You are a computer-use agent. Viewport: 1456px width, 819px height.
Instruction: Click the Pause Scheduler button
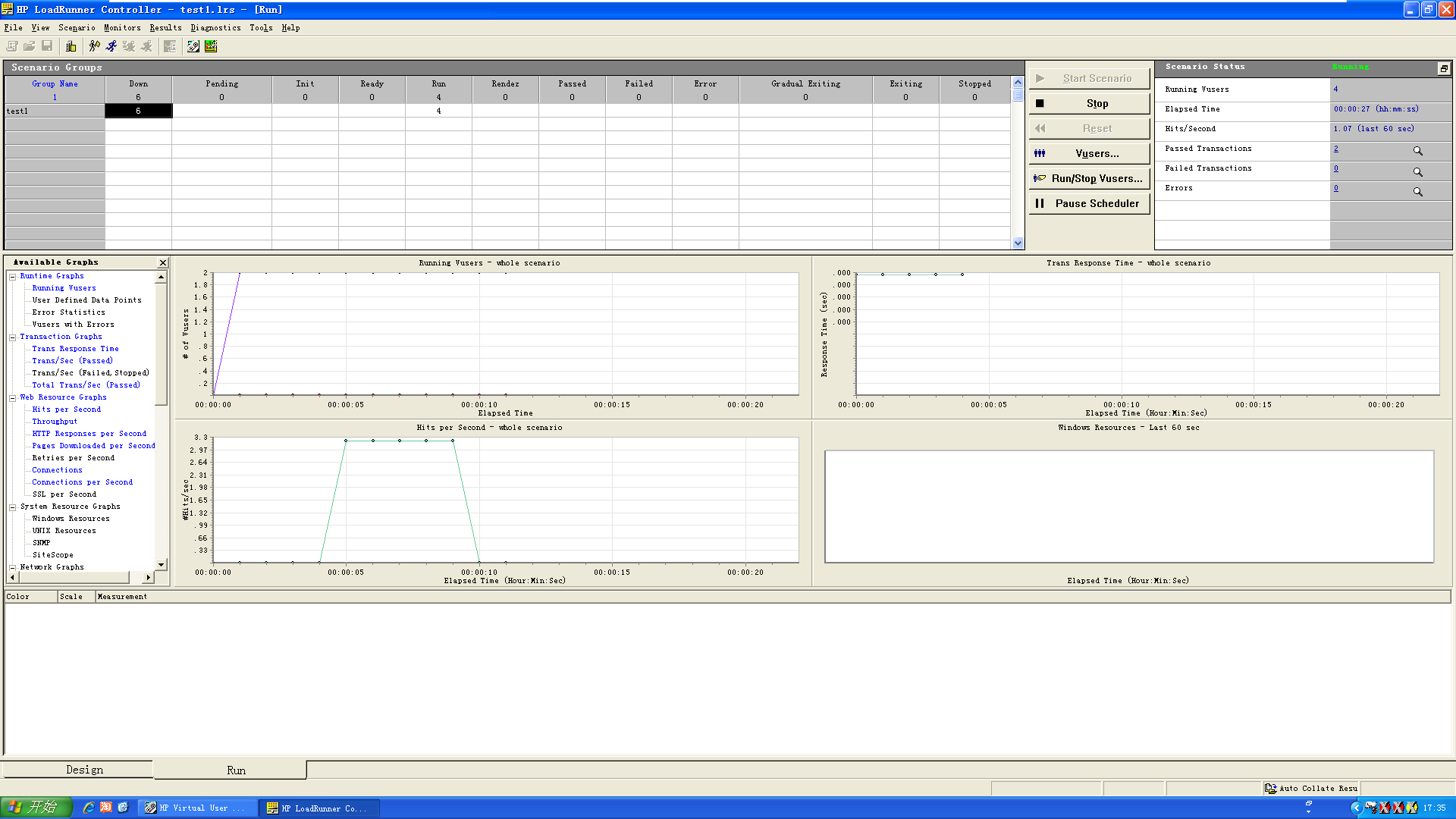click(x=1089, y=203)
